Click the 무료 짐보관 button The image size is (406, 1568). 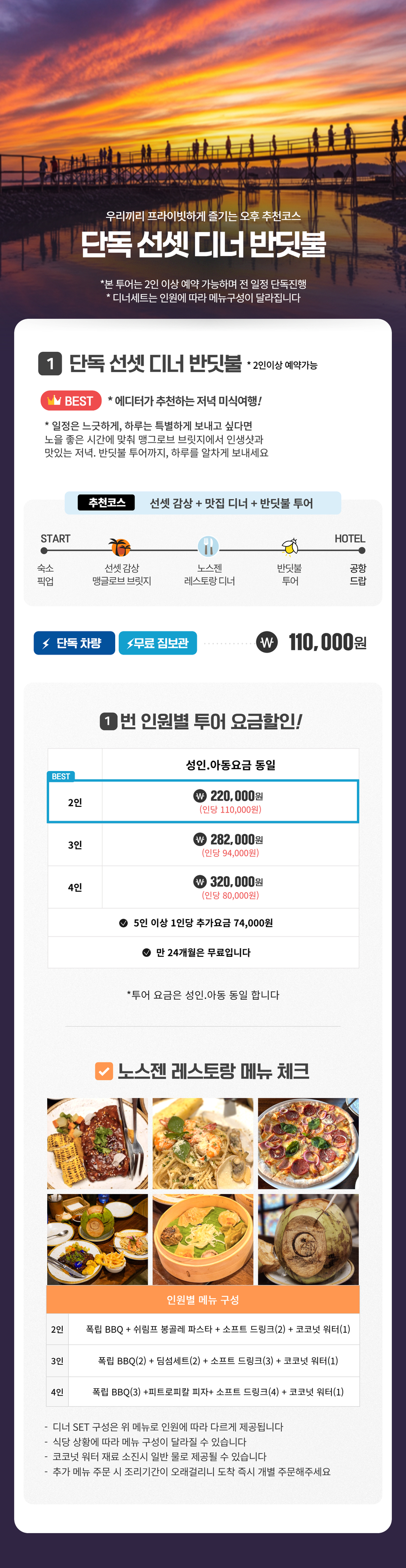click(158, 643)
